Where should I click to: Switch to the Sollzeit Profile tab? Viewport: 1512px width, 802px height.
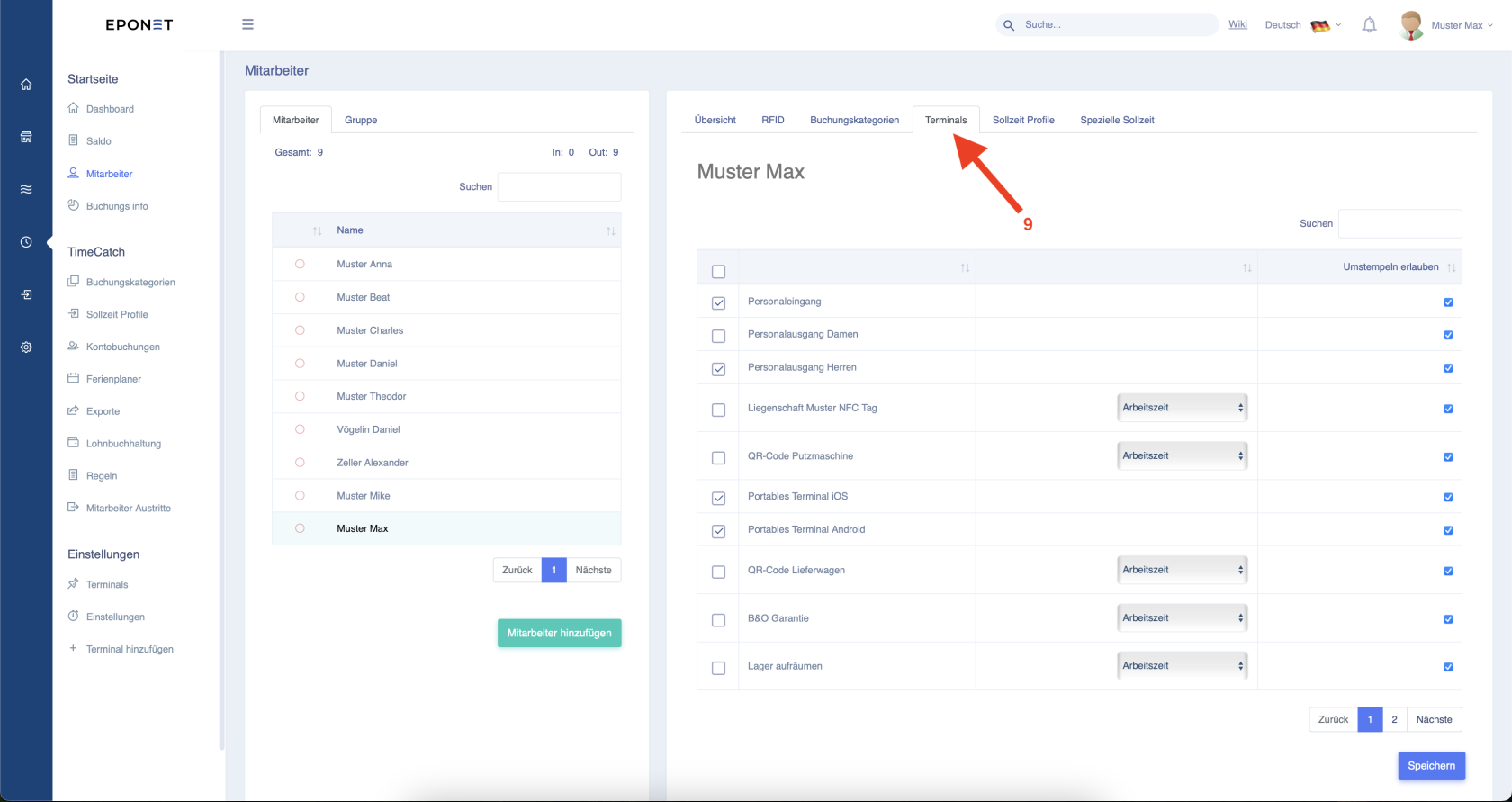point(1023,120)
